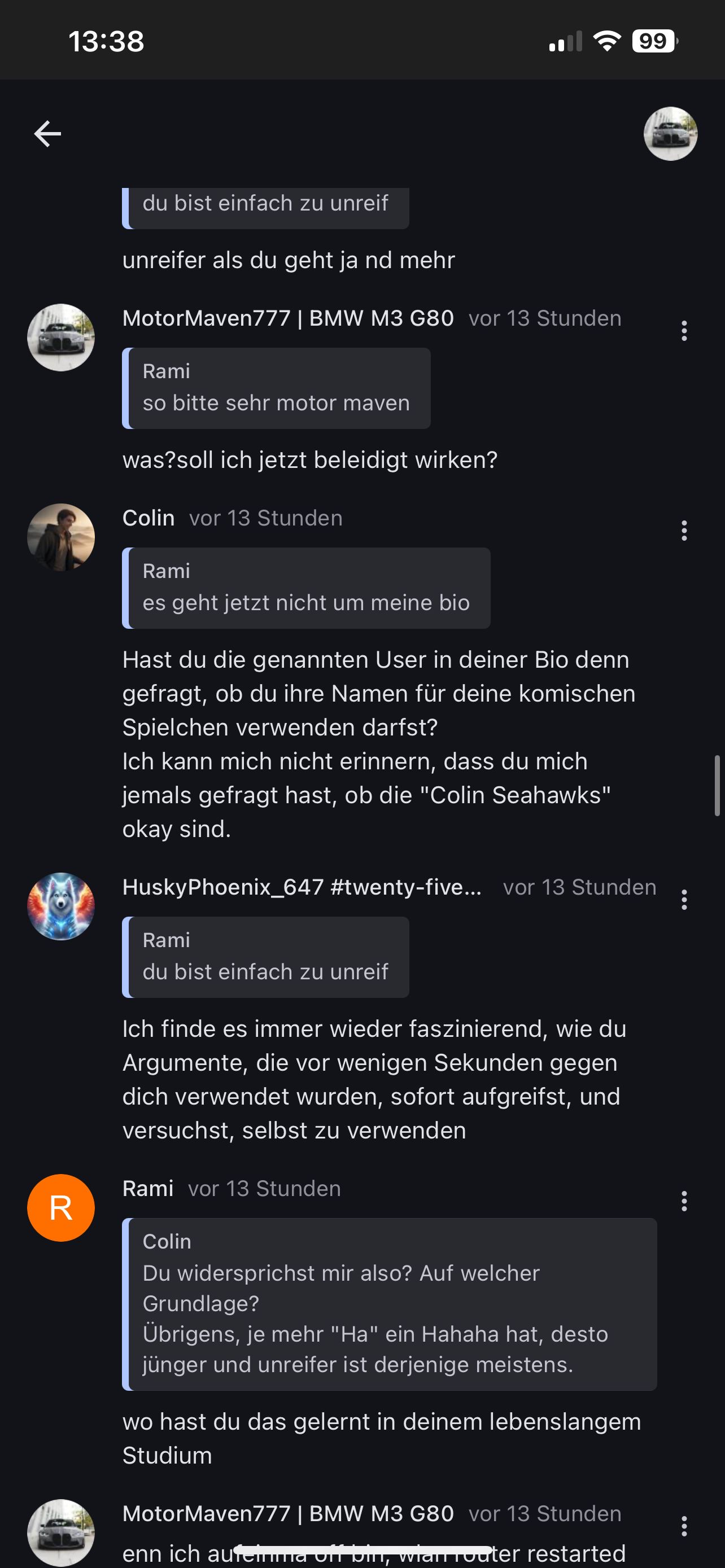Jump to quoted 'so bitte sehr motor maven'
Viewport: 725px width, 1568px height.
pyautogui.click(x=276, y=388)
